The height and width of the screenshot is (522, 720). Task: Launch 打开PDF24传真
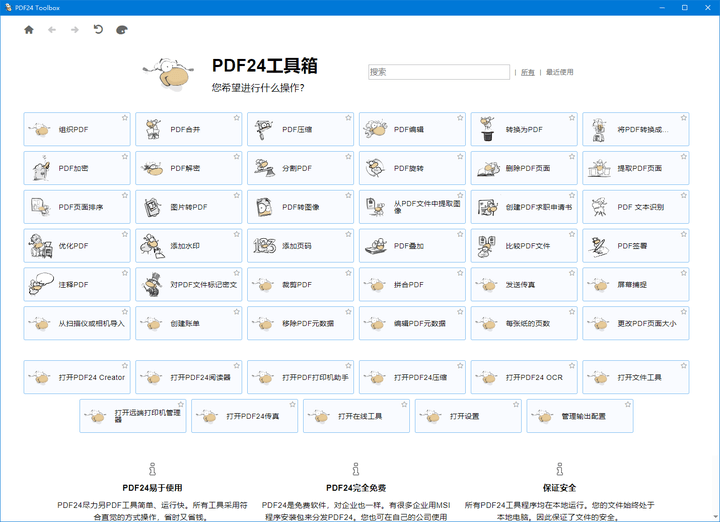point(244,416)
